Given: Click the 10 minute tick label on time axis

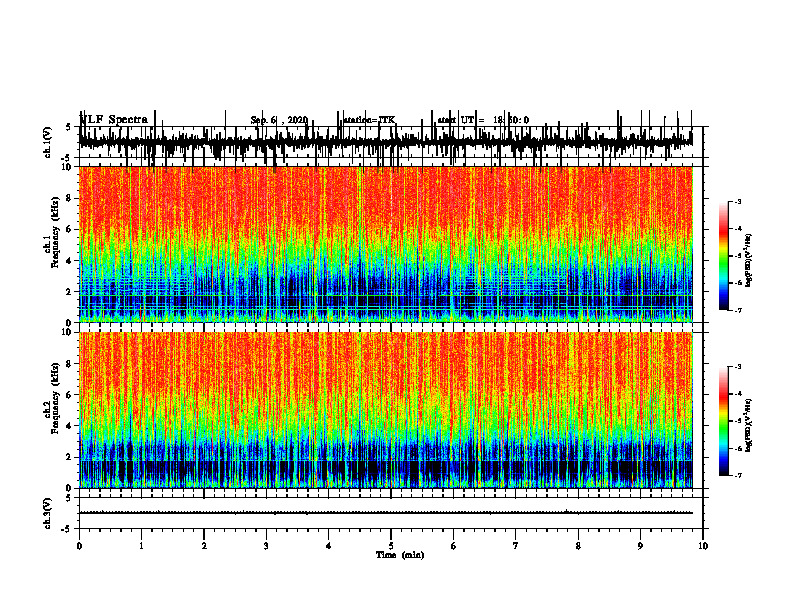Looking at the screenshot, I should (x=703, y=546).
